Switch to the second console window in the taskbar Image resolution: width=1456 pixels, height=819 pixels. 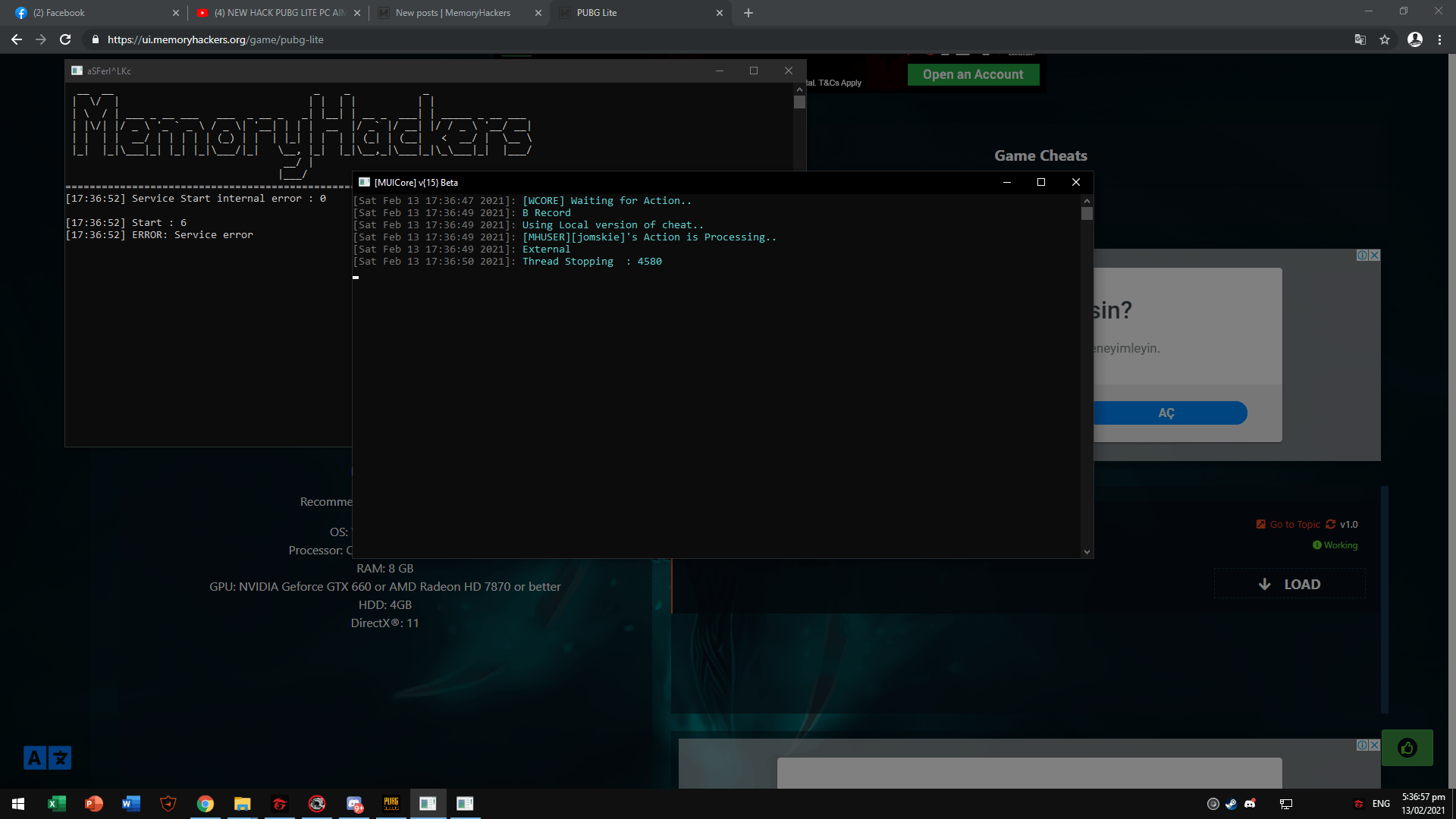tap(465, 804)
